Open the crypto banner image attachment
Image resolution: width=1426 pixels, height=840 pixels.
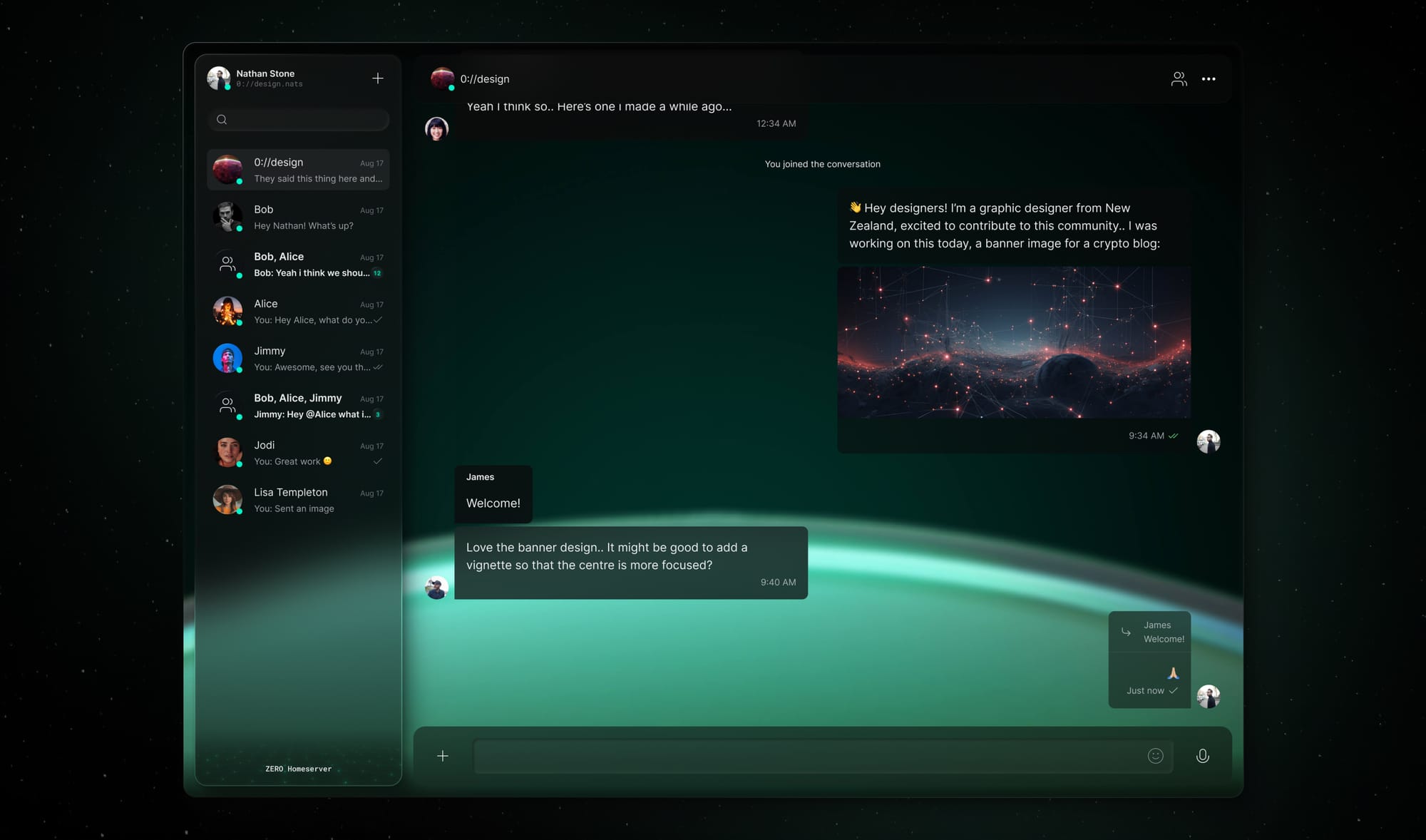pyautogui.click(x=1014, y=342)
